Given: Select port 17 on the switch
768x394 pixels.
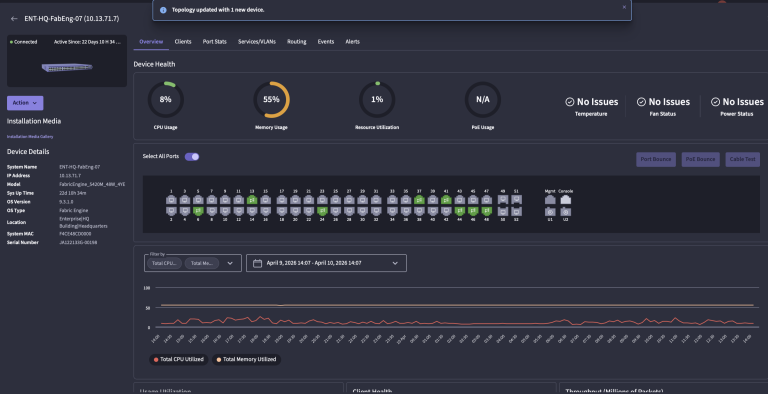Looking at the screenshot, I should [x=282, y=200].
